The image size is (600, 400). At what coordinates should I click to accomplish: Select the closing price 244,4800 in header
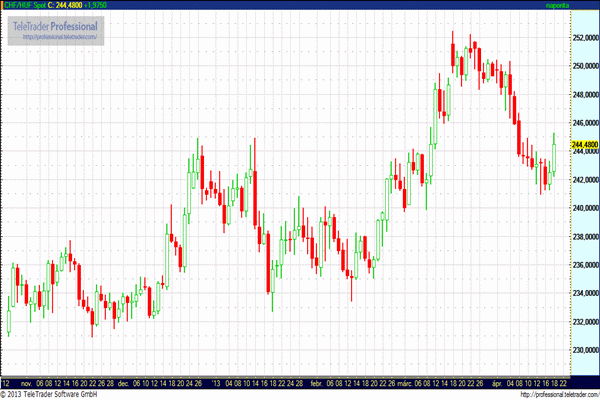(62, 6)
